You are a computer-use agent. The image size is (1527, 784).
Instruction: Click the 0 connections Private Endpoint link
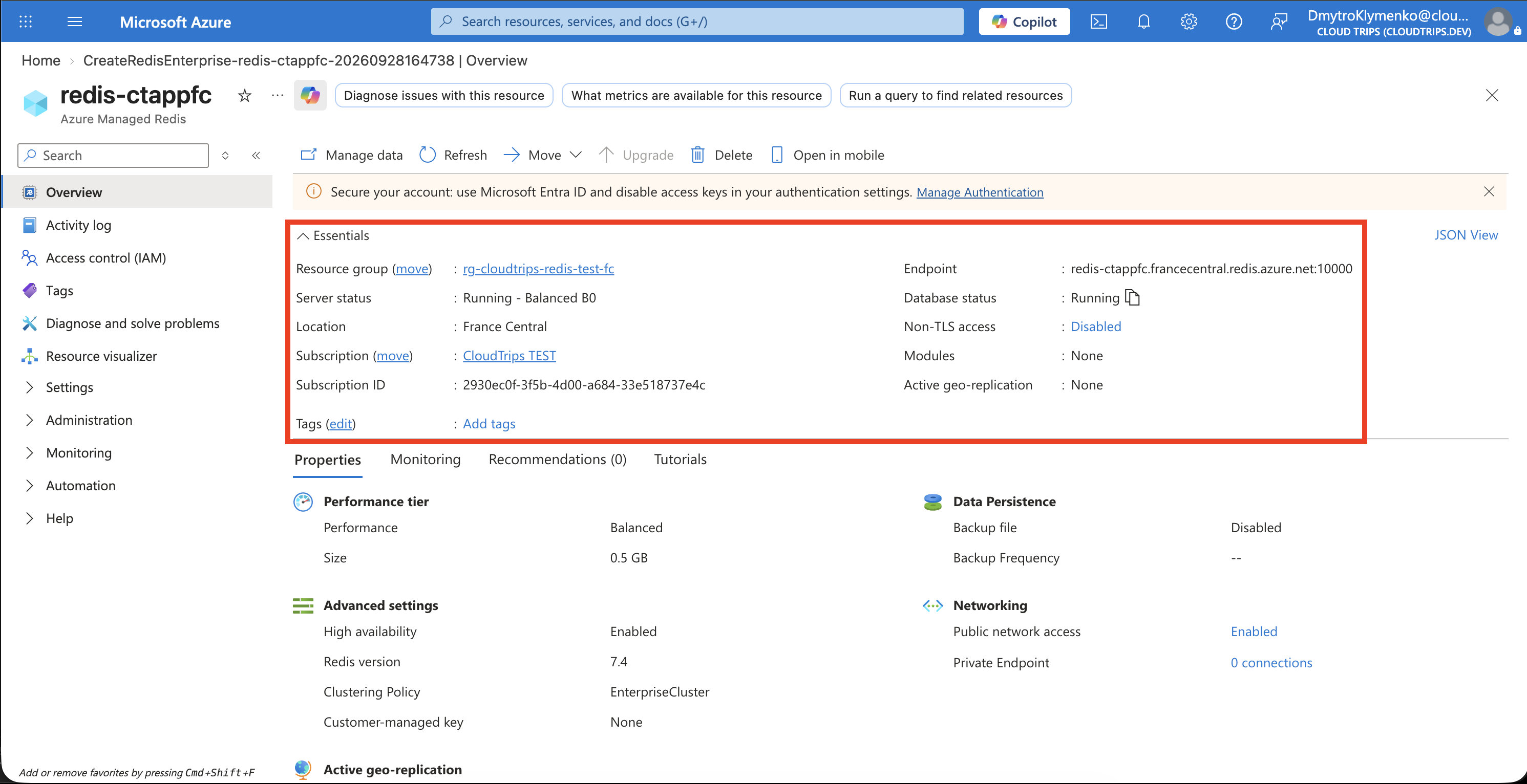1271,663
